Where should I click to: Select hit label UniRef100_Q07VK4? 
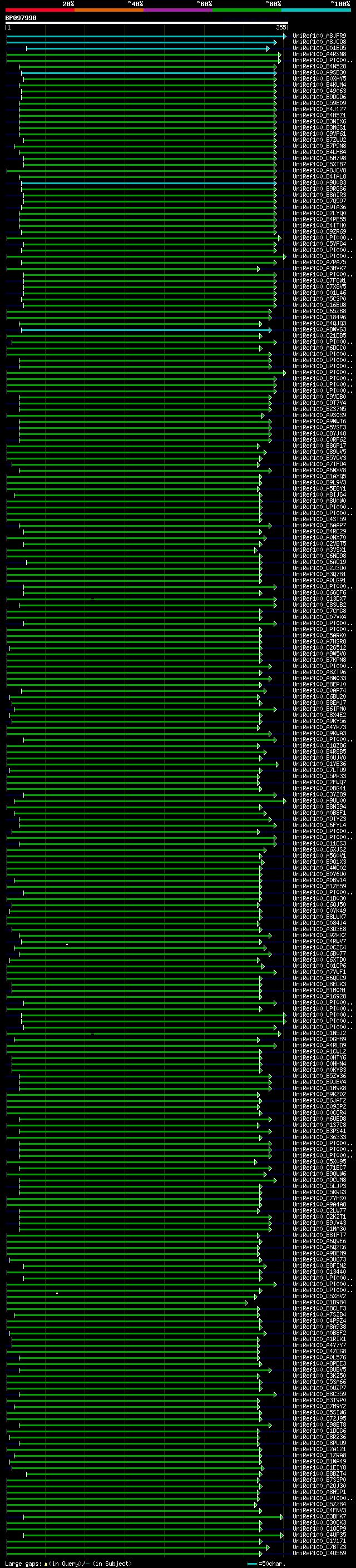(319, 617)
